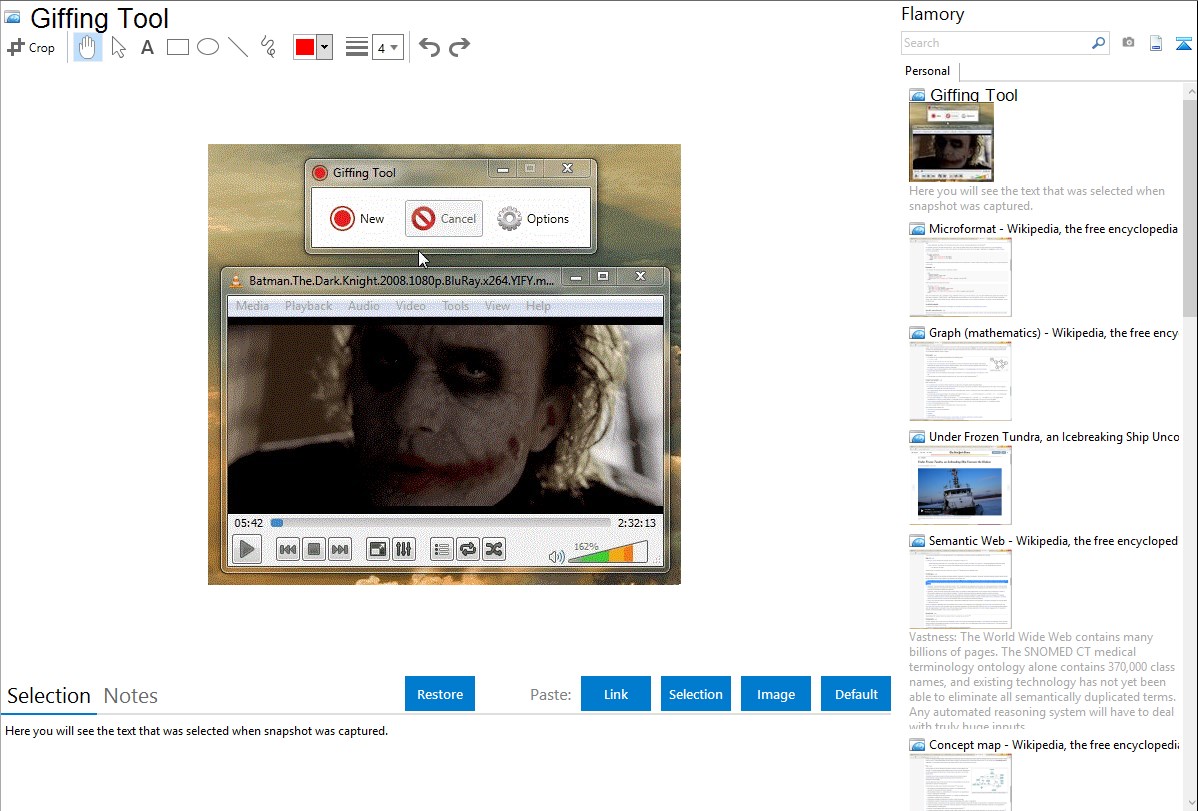The image size is (1198, 811).
Task: Activate the hand pan tool
Action: tap(87, 47)
